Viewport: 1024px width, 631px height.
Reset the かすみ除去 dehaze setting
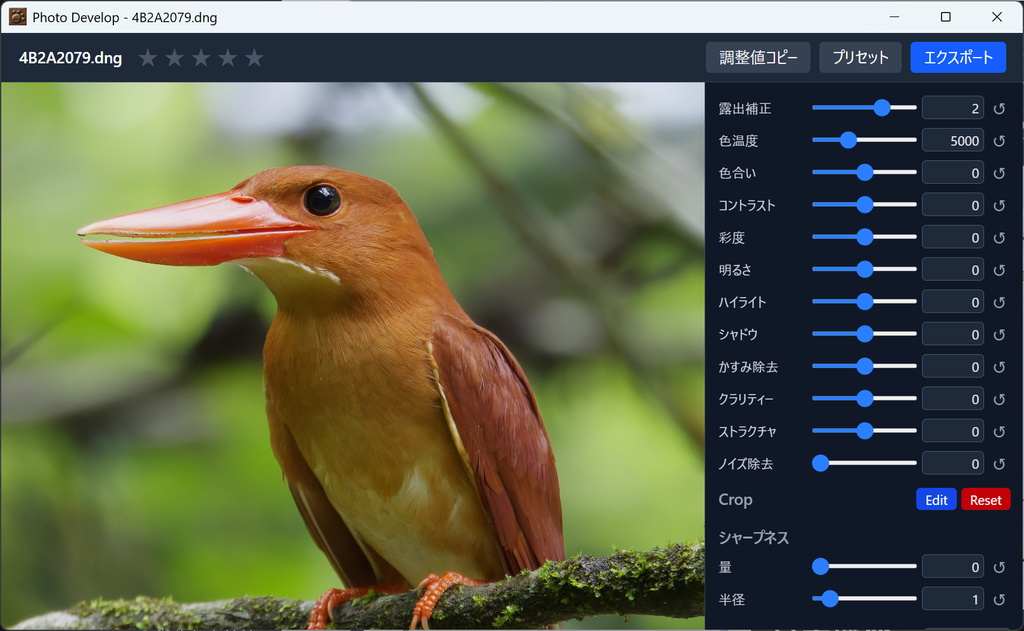click(x=999, y=366)
